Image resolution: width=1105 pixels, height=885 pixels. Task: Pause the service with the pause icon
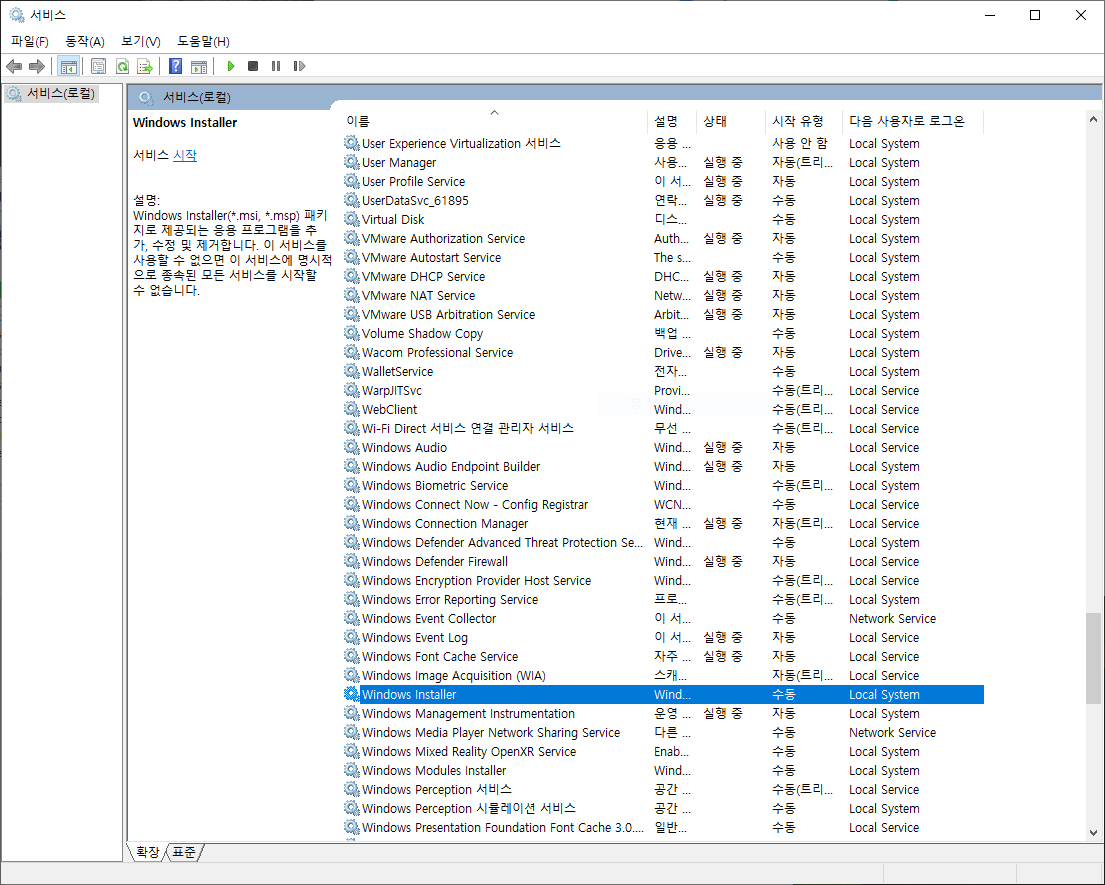[276, 66]
